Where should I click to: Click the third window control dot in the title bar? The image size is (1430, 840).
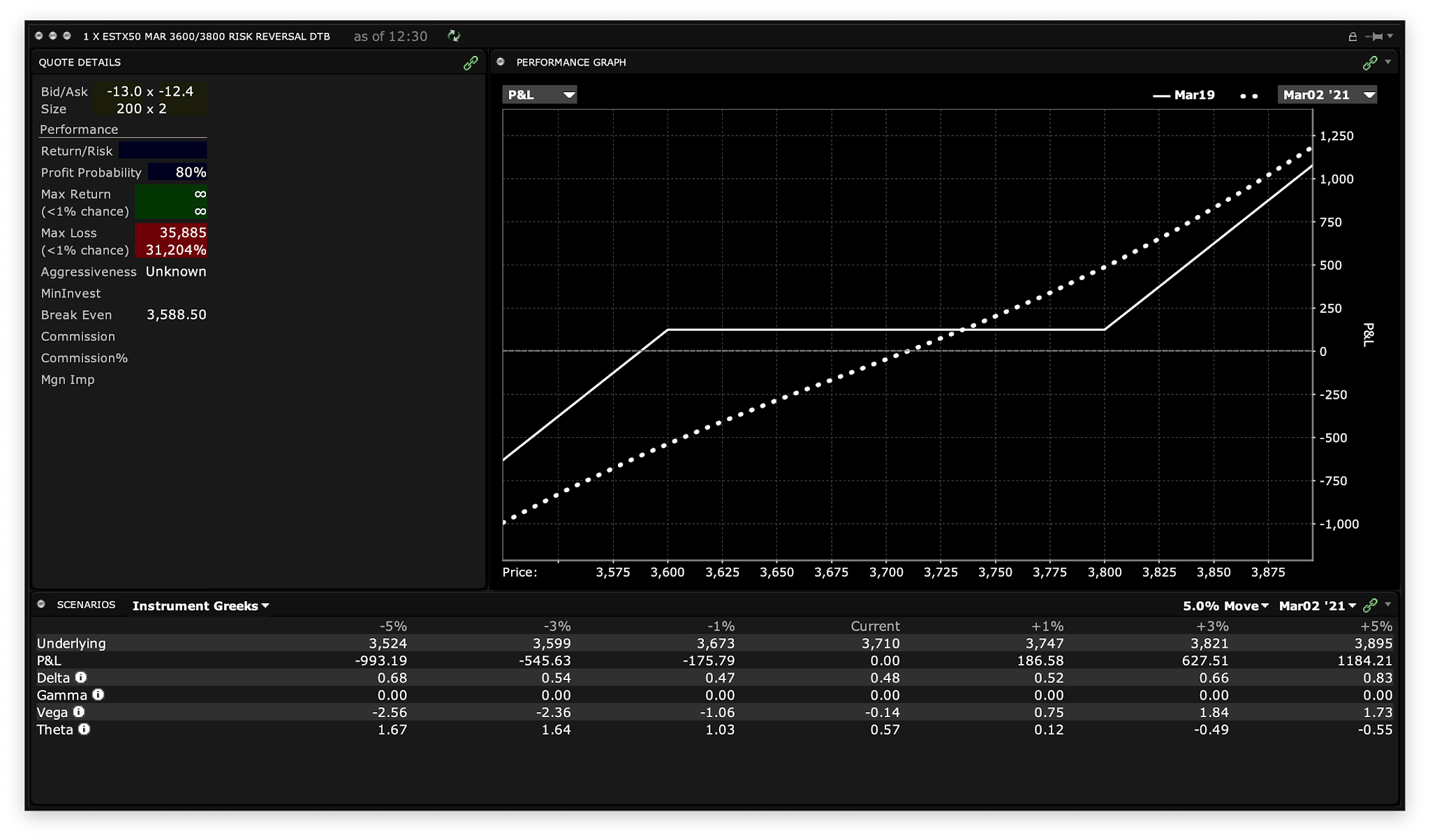[x=67, y=36]
